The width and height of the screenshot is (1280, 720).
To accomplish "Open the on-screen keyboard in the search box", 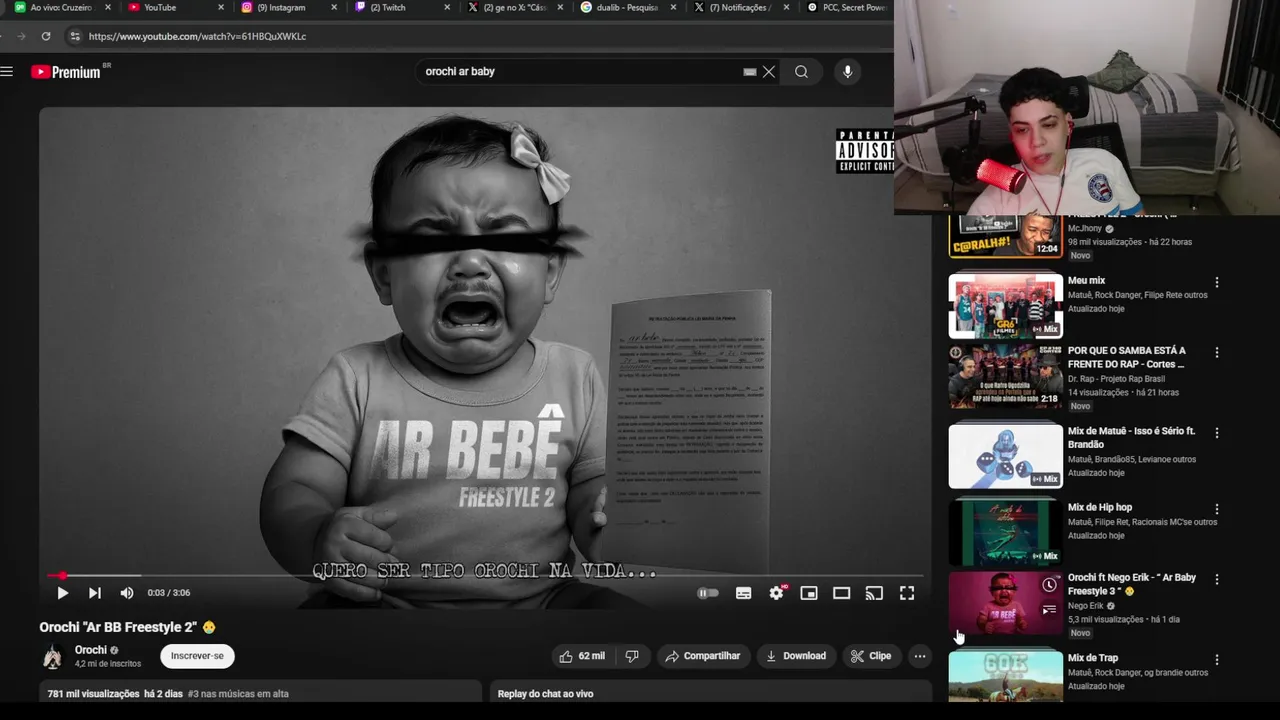I will (x=750, y=72).
